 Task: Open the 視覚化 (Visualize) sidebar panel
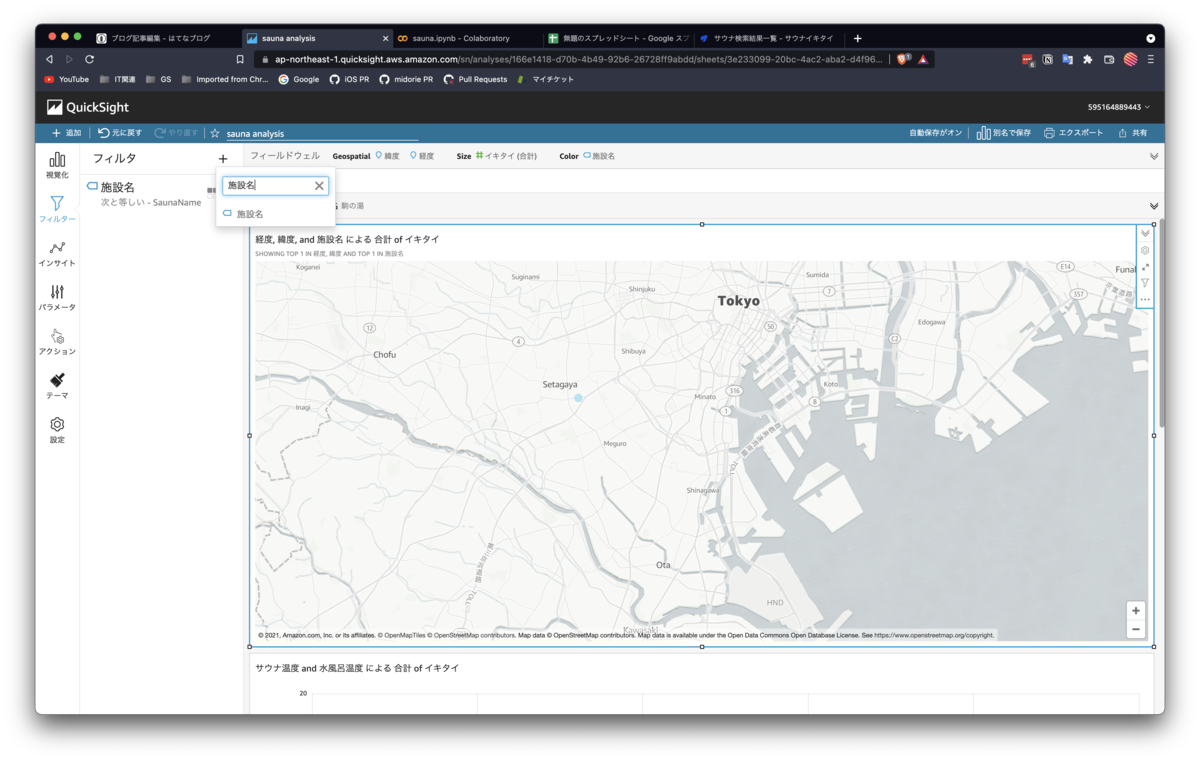click(57, 165)
